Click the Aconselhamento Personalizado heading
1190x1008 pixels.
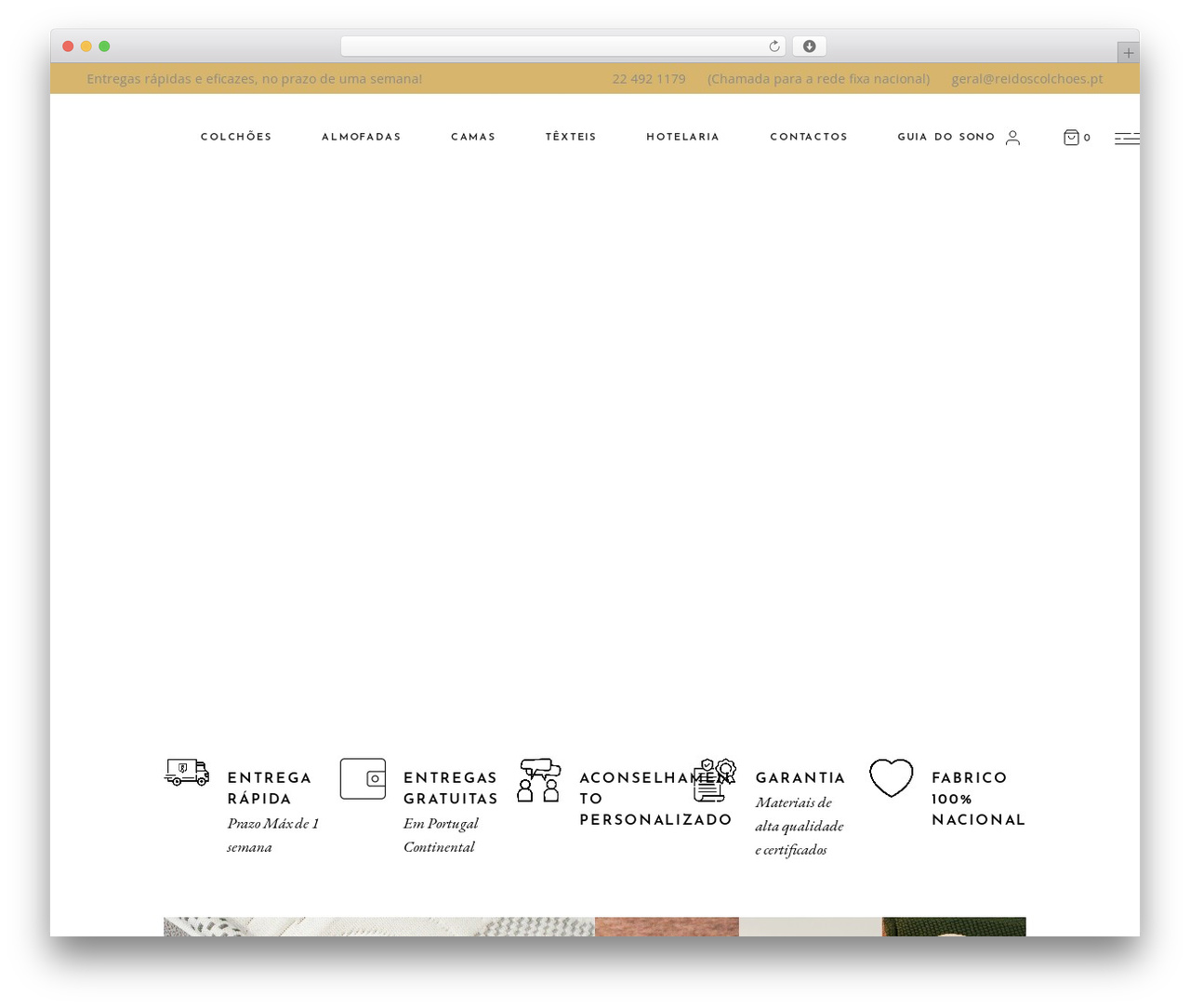tap(656, 799)
